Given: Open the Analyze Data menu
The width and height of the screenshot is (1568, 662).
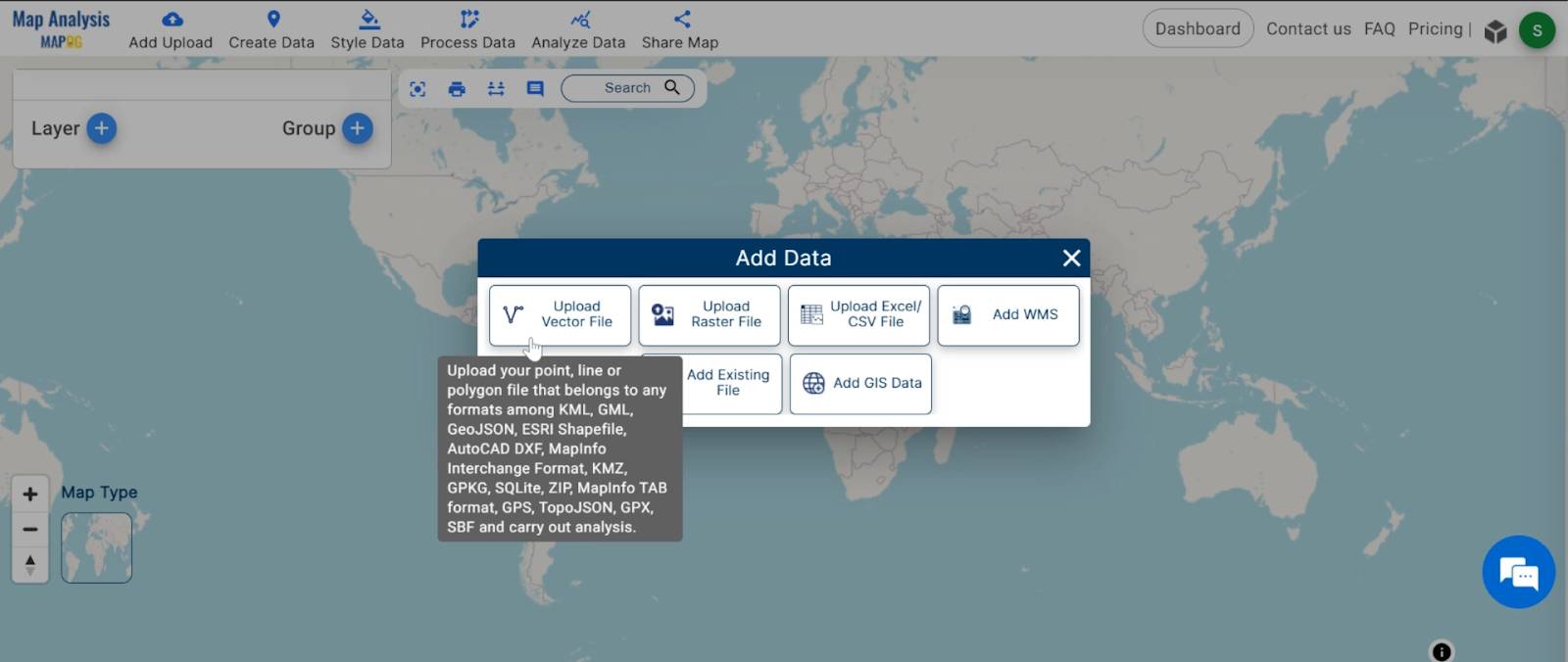Looking at the screenshot, I should pyautogui.click(x=578, y=29).
